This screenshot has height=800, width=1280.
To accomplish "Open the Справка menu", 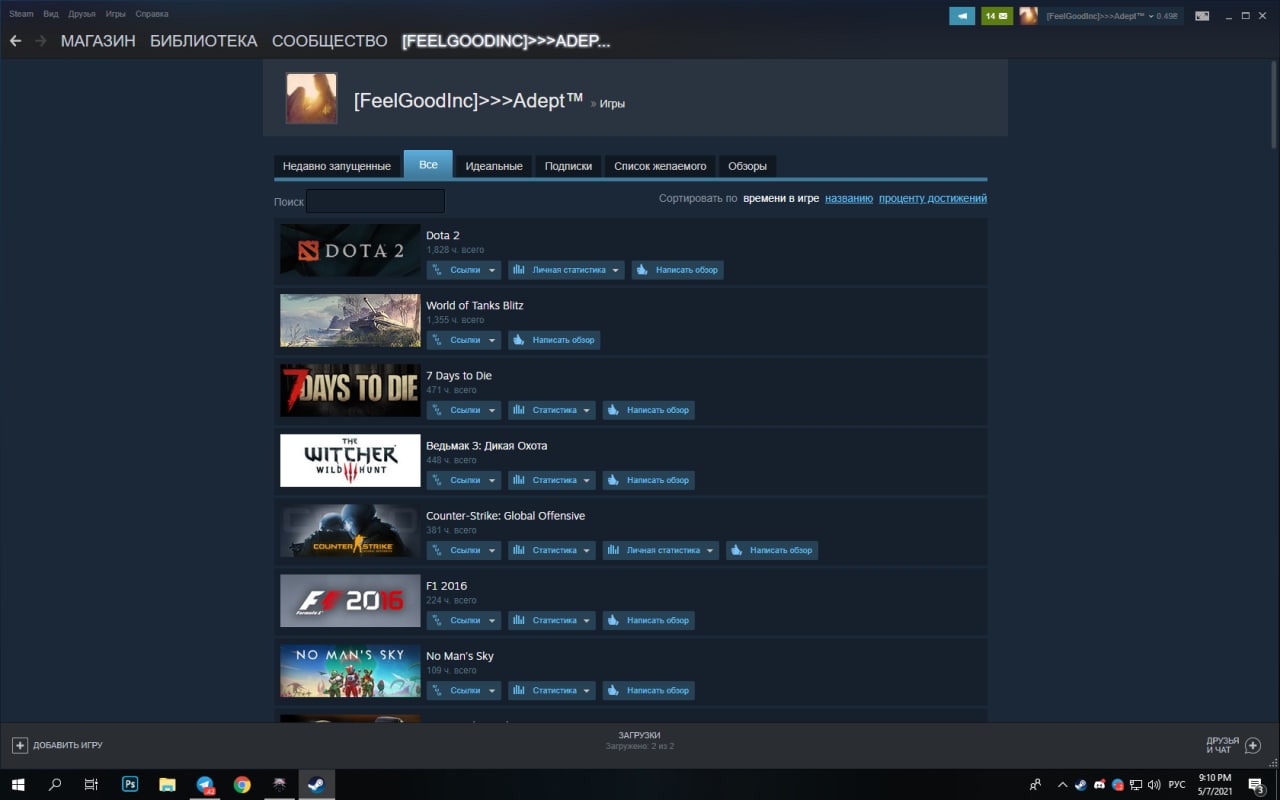I will click(151, 14).
